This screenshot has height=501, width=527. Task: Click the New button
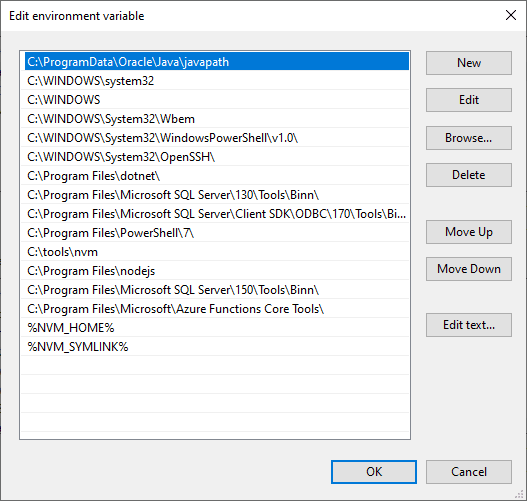click(469, 63)
